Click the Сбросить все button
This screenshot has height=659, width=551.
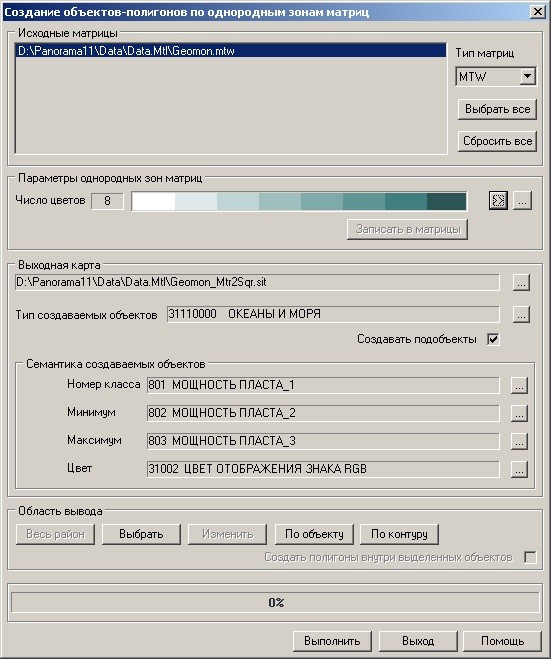[497, 141]
